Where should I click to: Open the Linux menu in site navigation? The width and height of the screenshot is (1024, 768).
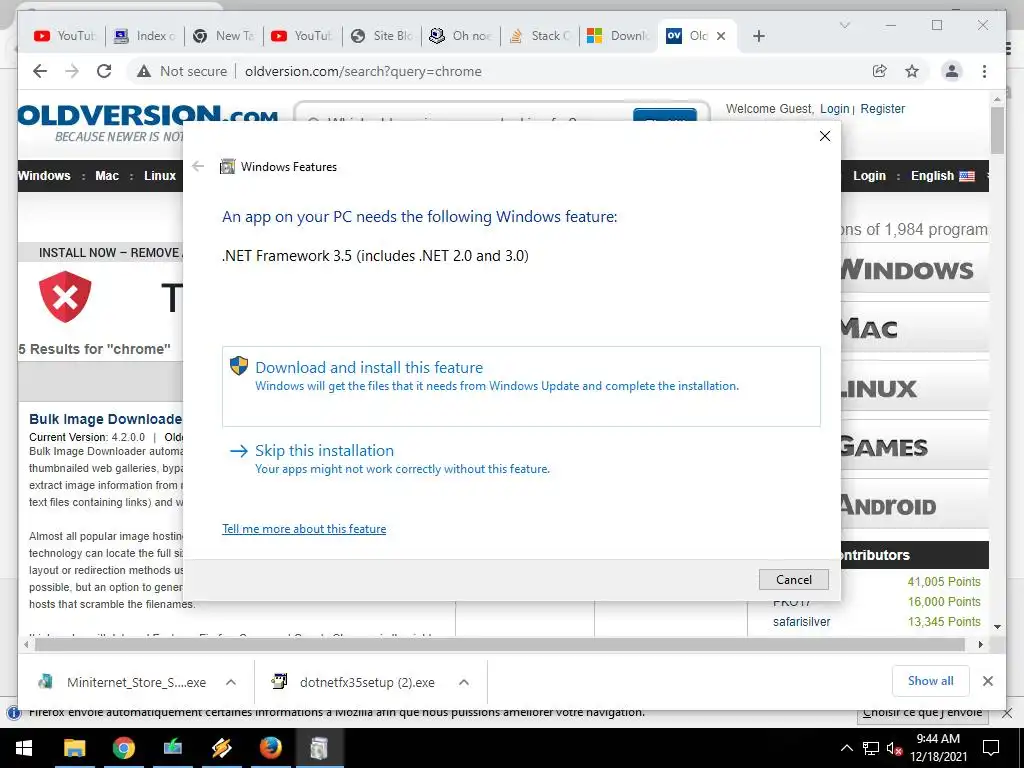pyautogui.click(x=160, y=176)
